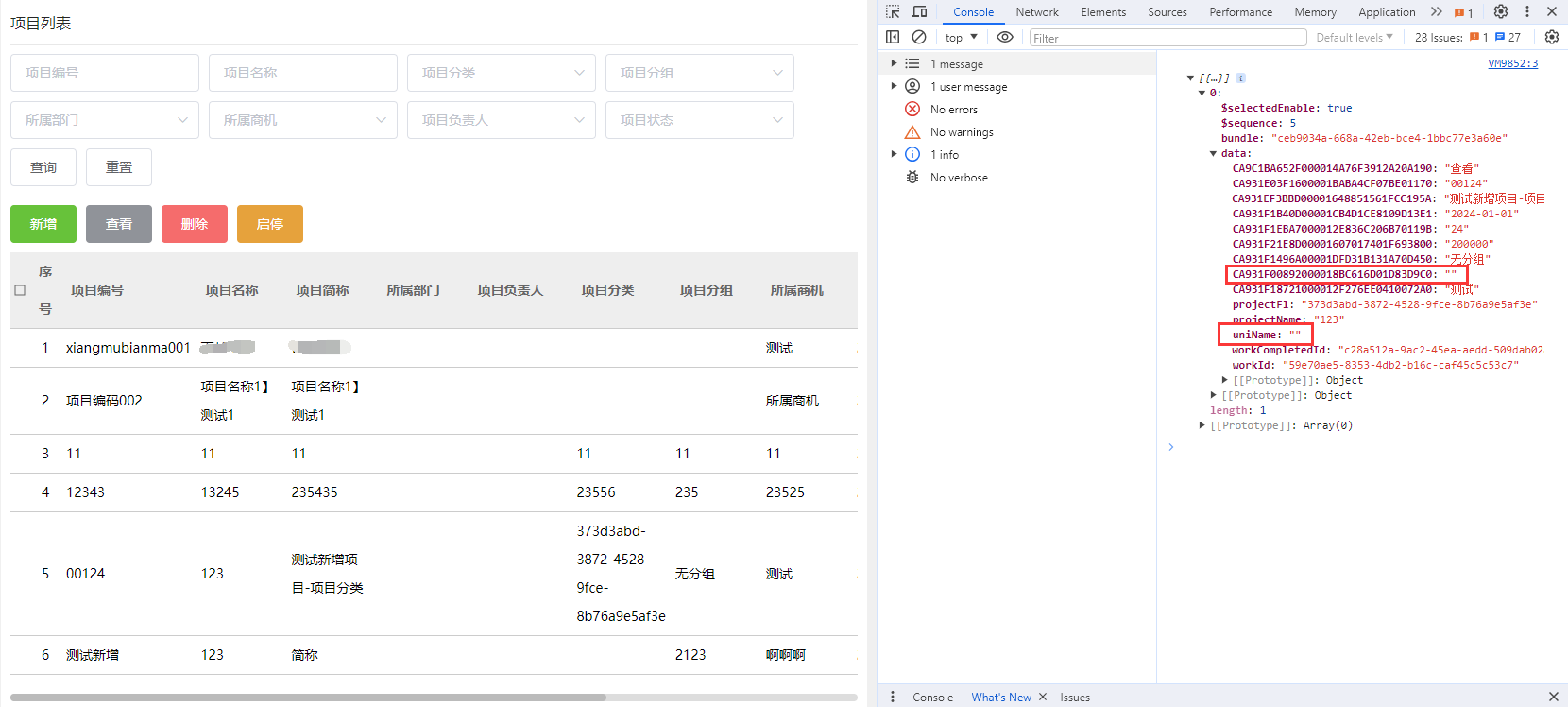Viewport: 1568px width, 707px height.
Task: Click the DevTools three-dot menu
Action: pos(1527,12)
